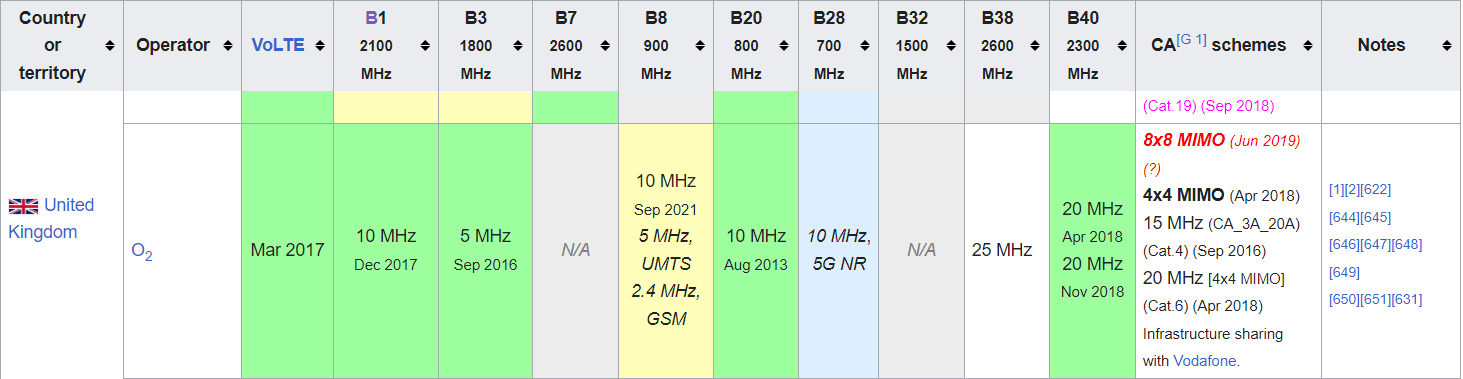1463x379 pixels.
Task: Sort the B1 2100 MHz column
Action: tap(425, 46)
